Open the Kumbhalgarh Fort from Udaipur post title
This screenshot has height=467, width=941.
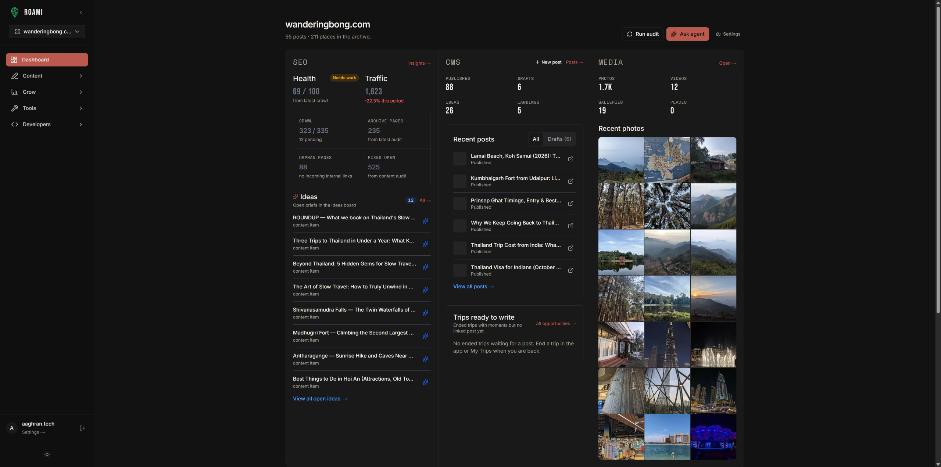(x=516, y=178)
